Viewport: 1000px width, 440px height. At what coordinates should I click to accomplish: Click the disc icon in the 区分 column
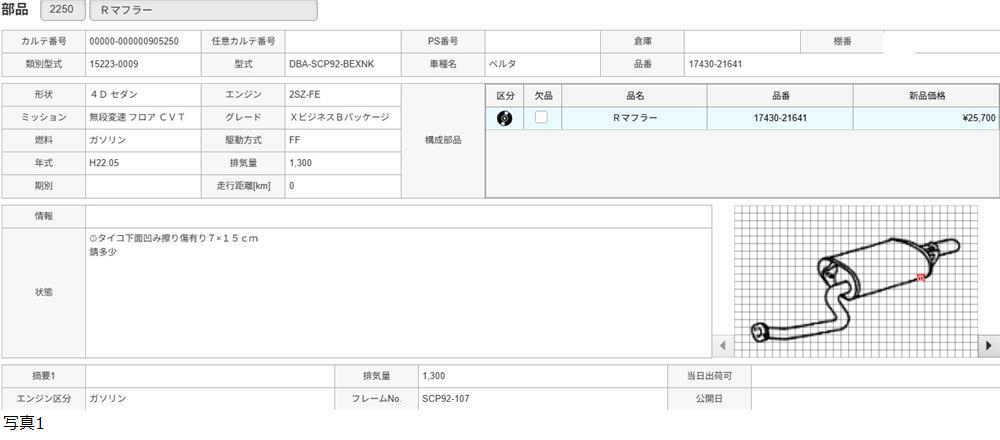pos(504,118)
